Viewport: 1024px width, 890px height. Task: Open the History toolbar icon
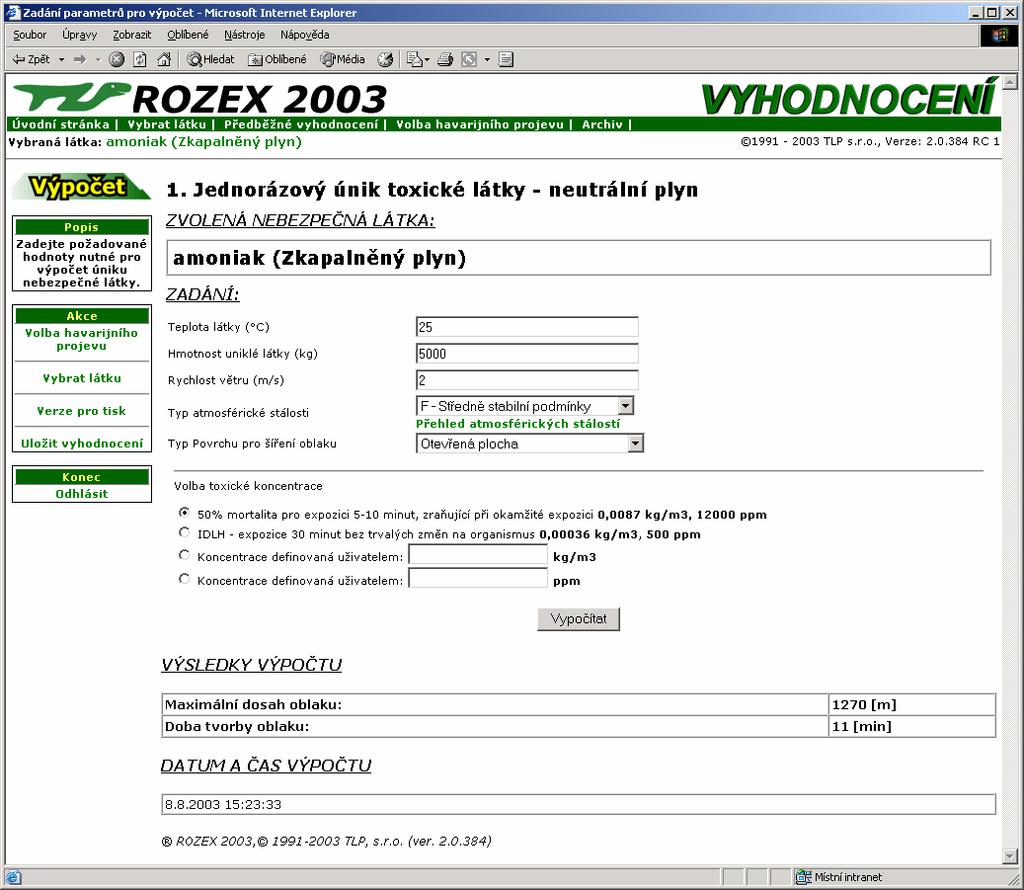pyautogui.click(x=385, y=59)
